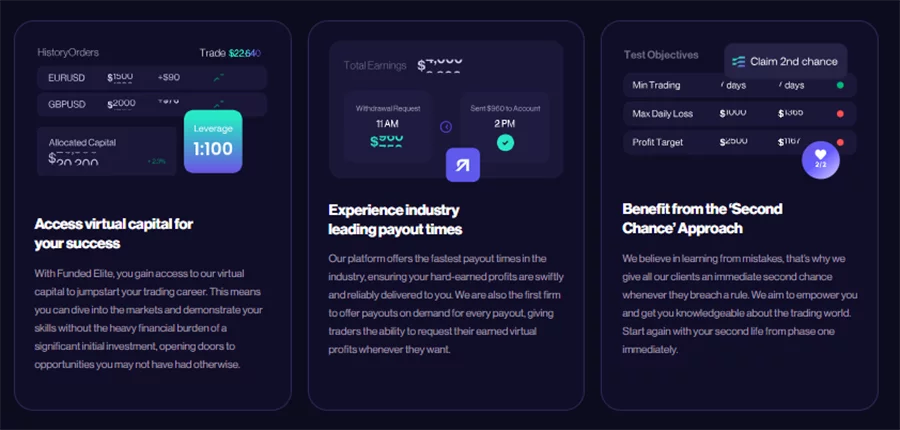Click the red status dot for Profit Target

pos(840,142)
